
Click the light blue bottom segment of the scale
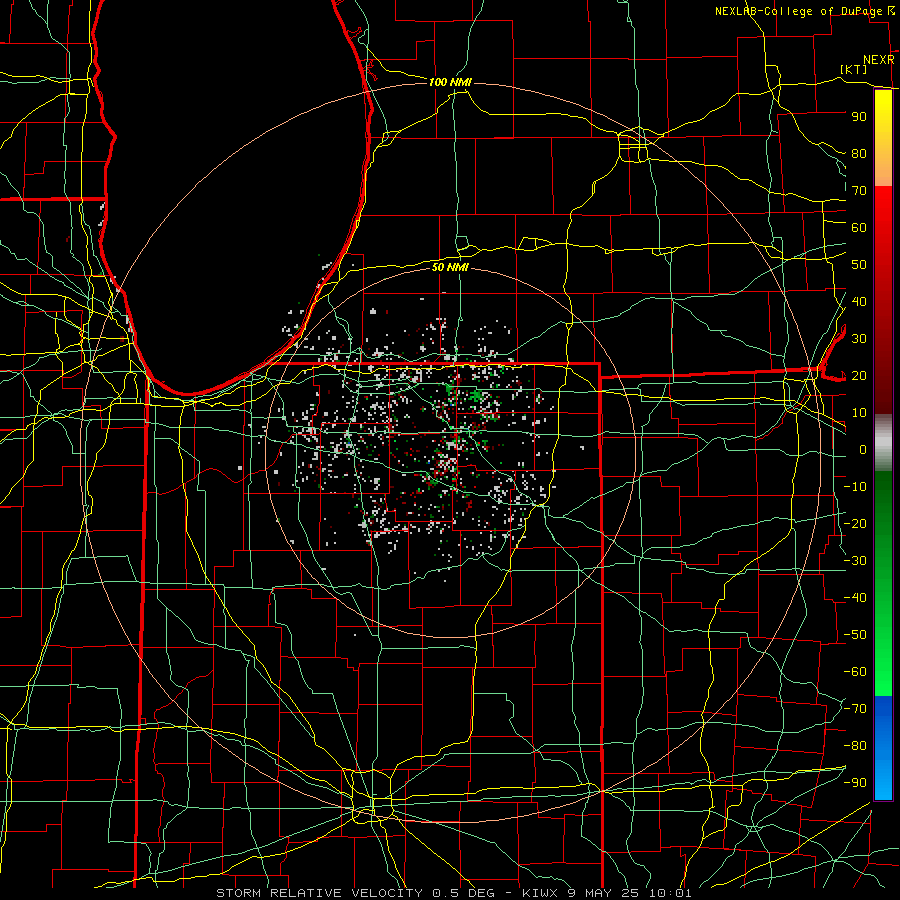(x=883, y=781)
